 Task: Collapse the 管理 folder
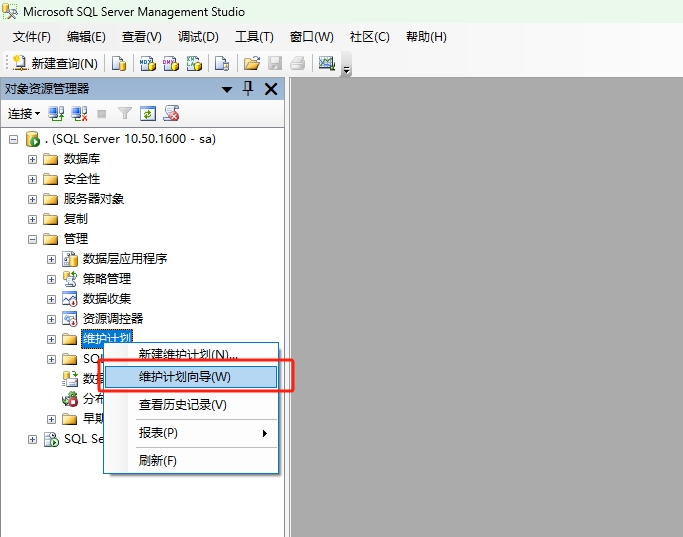[x=32, y=239]
